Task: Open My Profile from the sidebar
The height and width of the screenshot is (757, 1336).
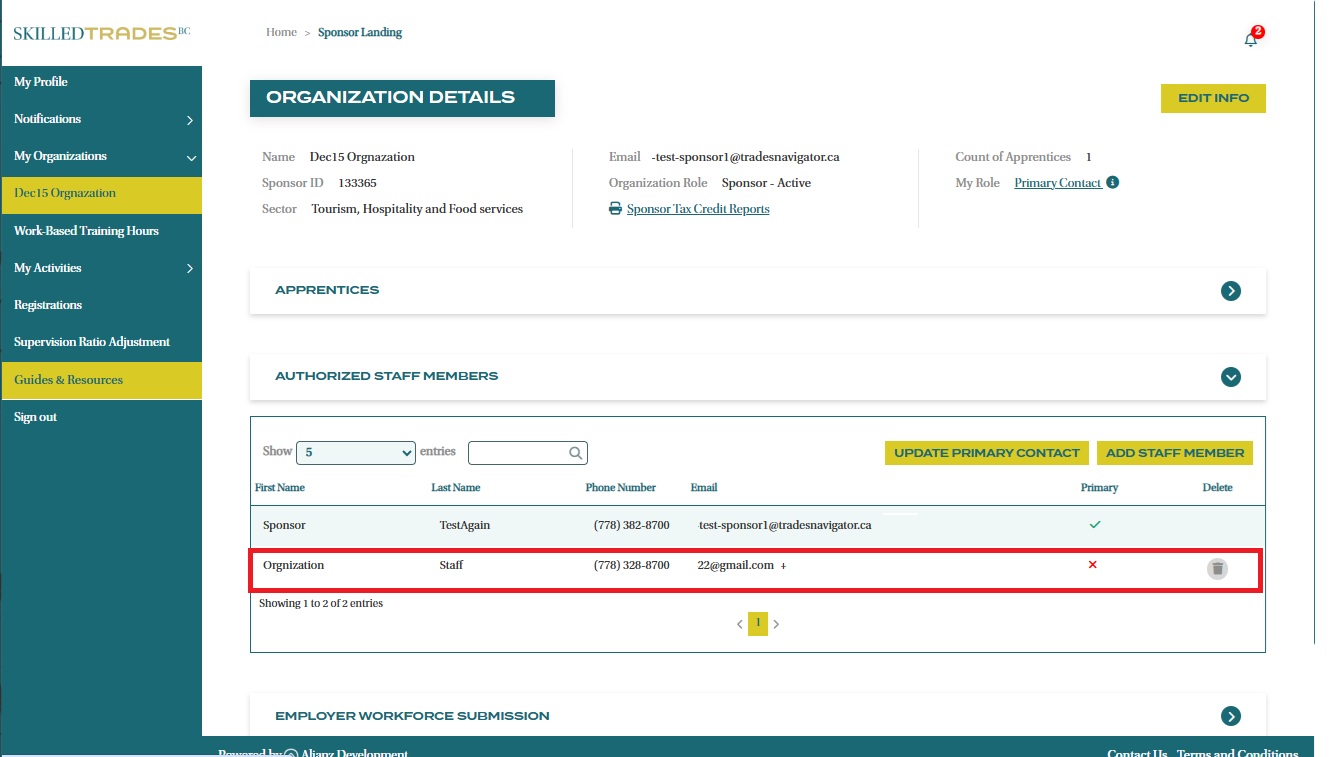Action: point(41,82)
